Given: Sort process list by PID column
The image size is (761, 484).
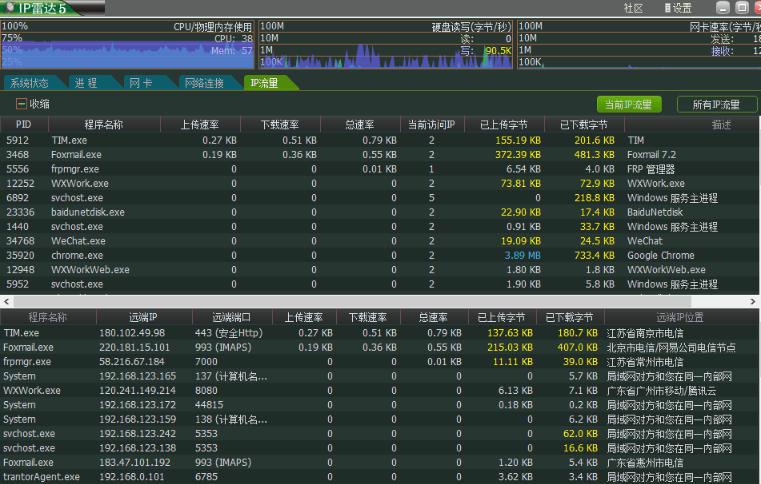Looking at the screenshot, I should 24,125.
